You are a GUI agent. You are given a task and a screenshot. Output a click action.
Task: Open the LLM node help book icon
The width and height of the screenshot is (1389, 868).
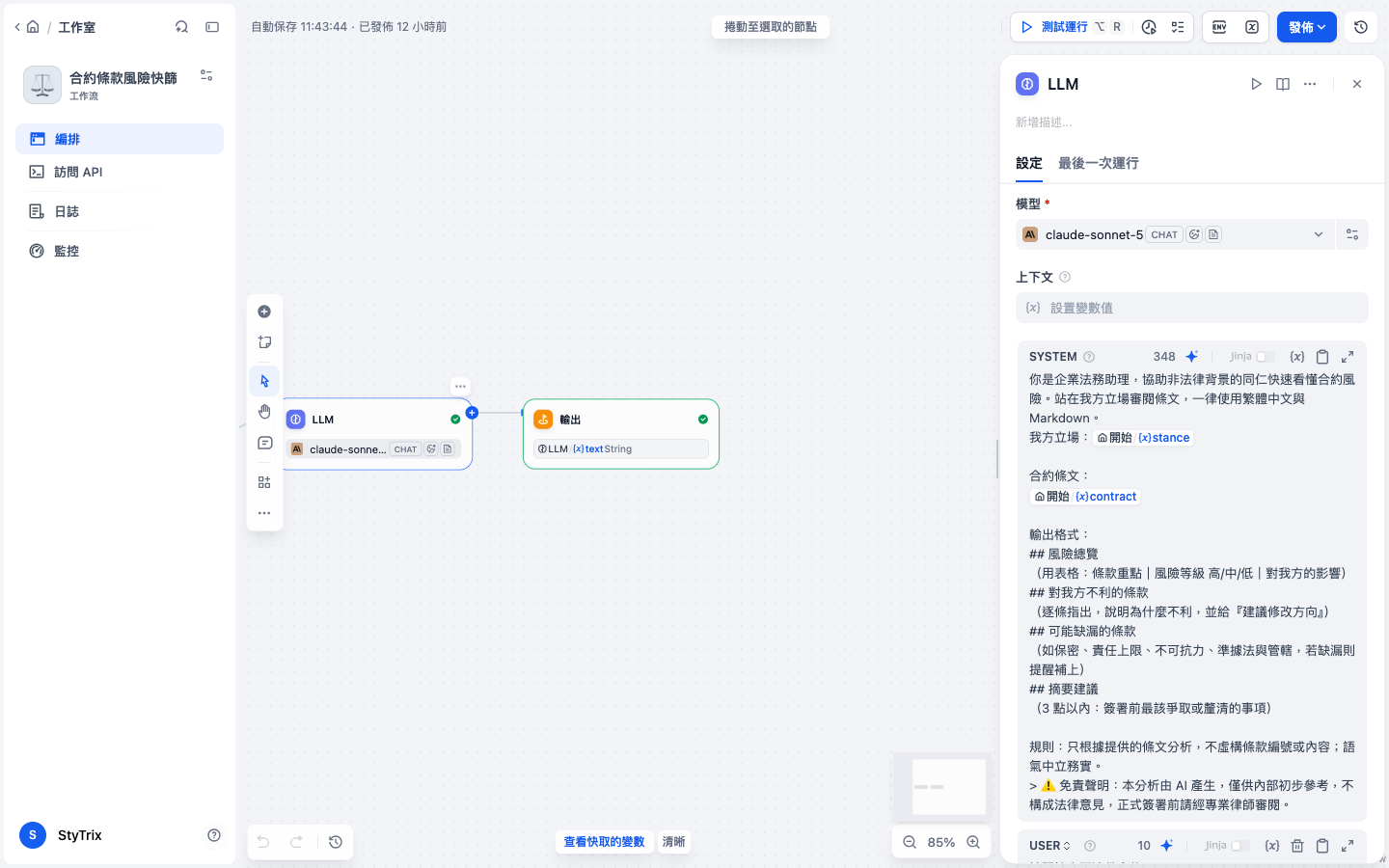pyautogui.click(x=1283, y=84)
